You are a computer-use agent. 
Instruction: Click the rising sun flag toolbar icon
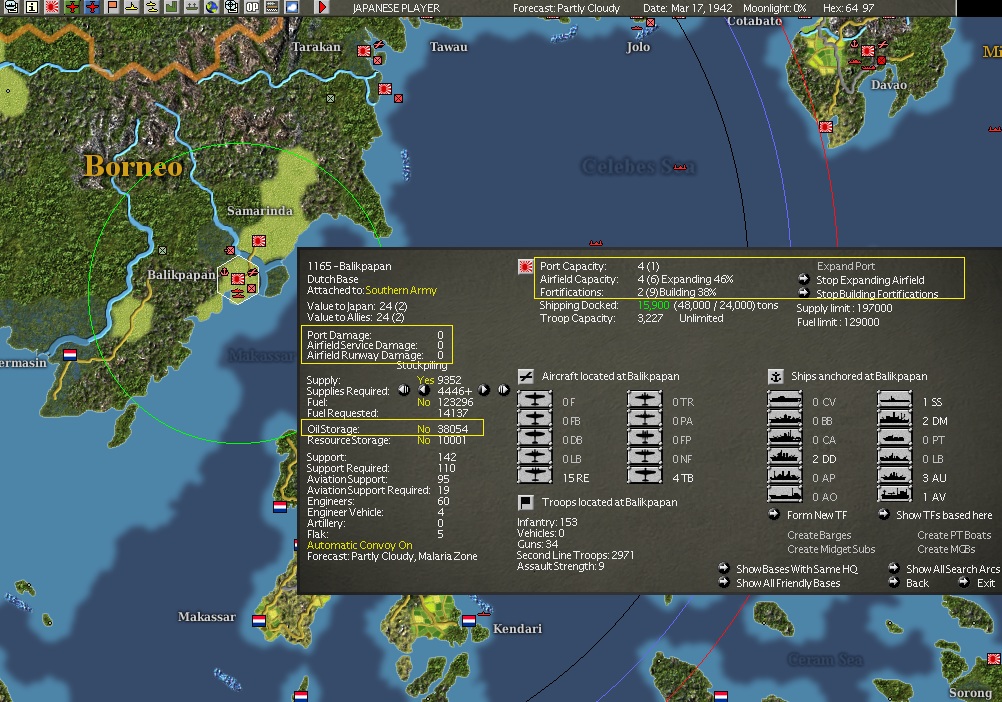tap(52, 7)
